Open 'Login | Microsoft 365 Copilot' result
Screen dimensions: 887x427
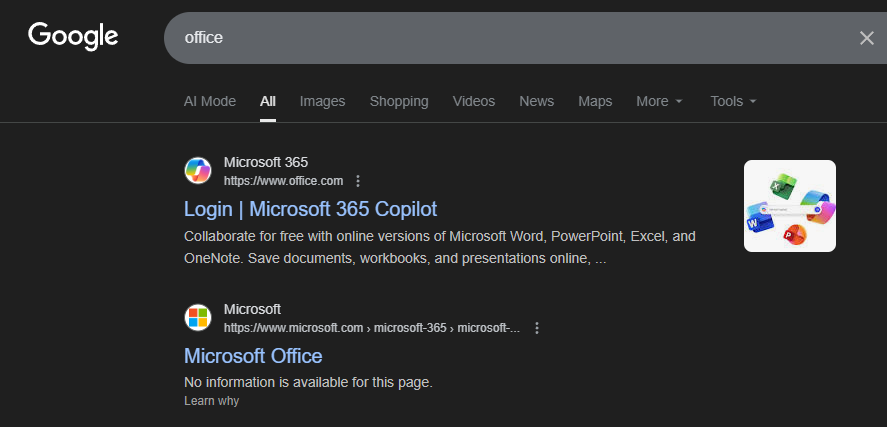click(x=311, y=209)
